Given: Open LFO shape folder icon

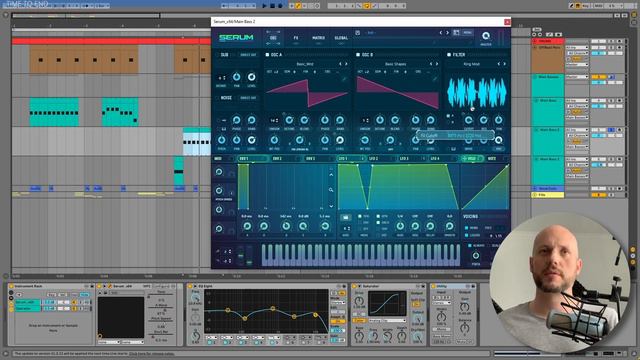Looking at the screenshot, I should (345, 218).
